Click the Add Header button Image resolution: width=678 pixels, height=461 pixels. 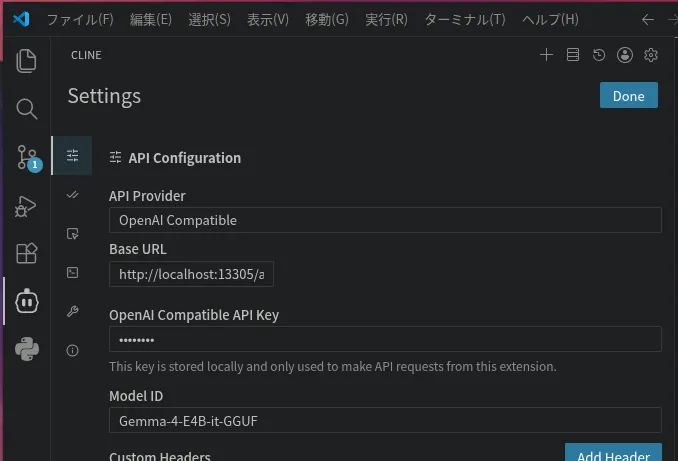point(613,452)
